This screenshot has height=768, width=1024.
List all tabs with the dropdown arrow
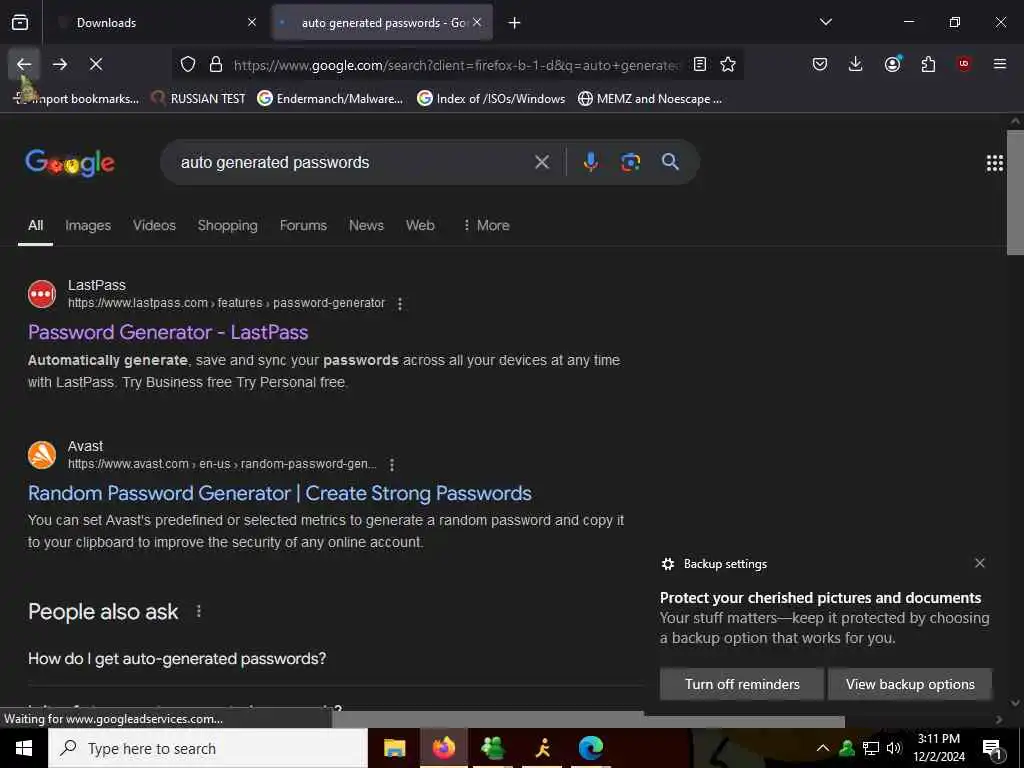click(826, 22)
